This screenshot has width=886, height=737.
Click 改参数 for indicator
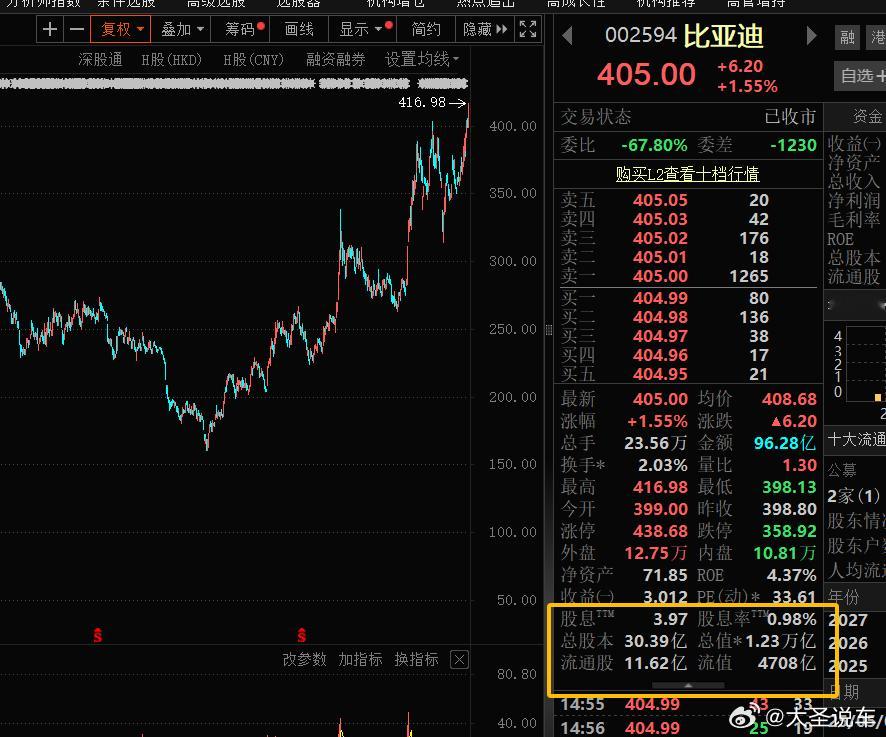[x=305, y=659]
